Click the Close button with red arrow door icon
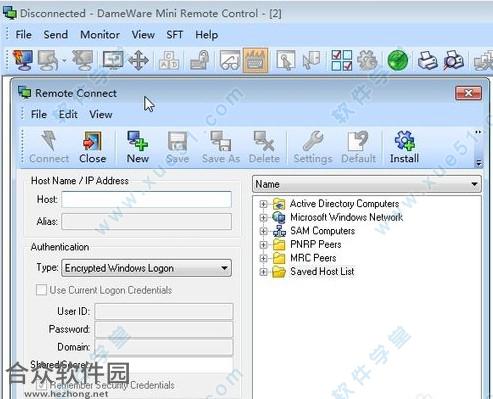Image resolution: width=493 pixels, height=399 pixels. pyautogui.click(x=92, y=147)
